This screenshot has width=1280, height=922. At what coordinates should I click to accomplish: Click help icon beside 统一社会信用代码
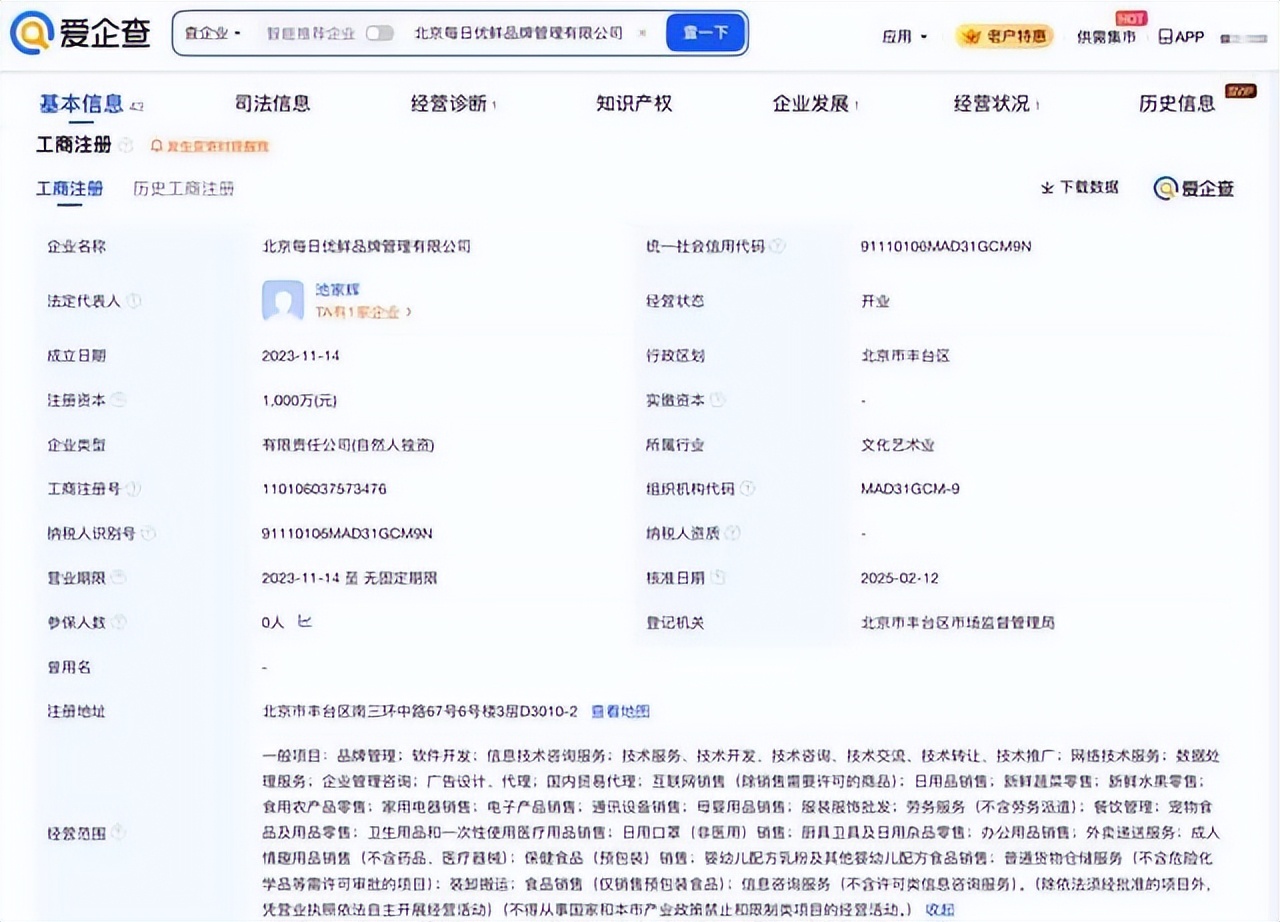[x=777, y=246]
